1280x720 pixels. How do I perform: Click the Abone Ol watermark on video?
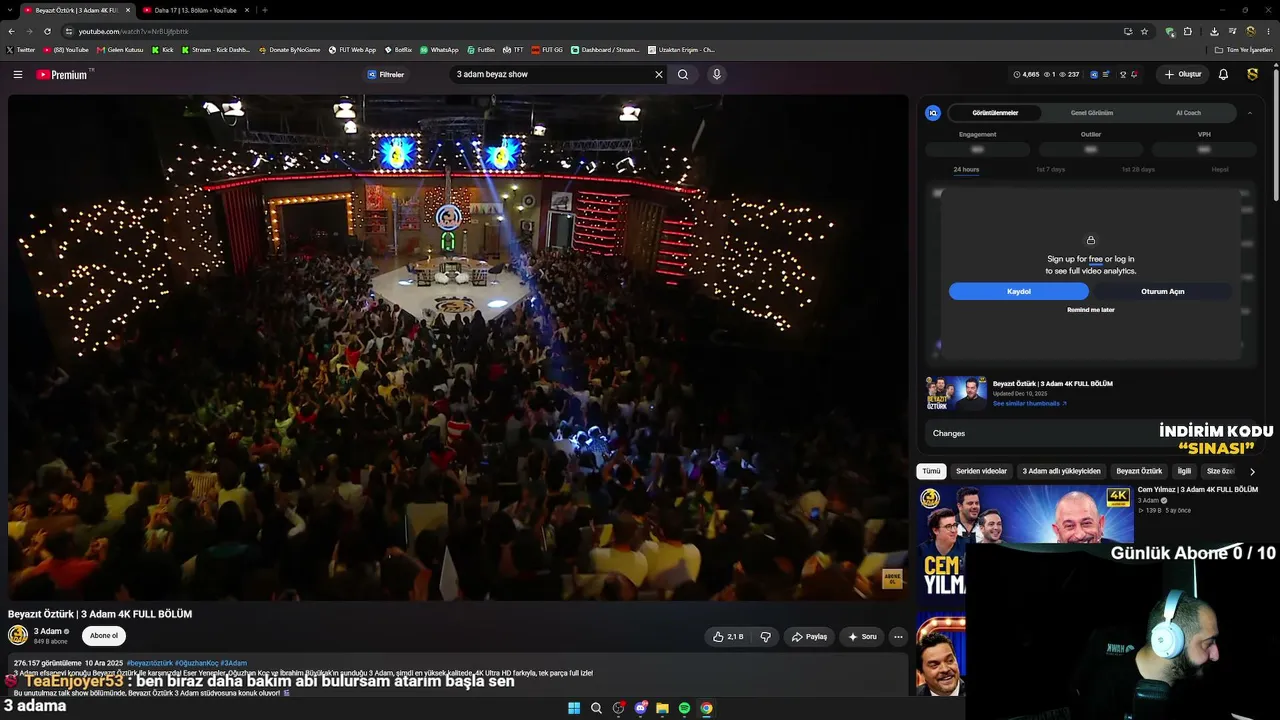pyautogui.click(x=892, y=579)
